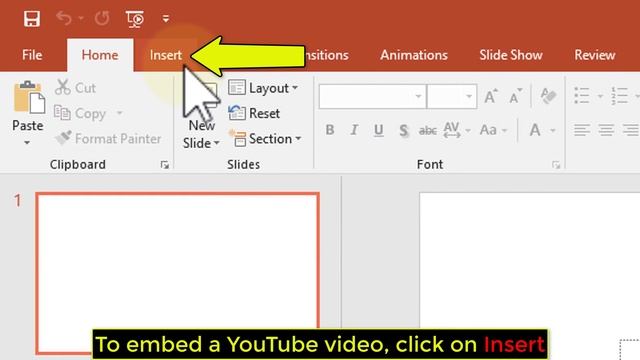Click the Clear All Formatting icon
This screenshot has height=360, width=640.
[548, 96]
